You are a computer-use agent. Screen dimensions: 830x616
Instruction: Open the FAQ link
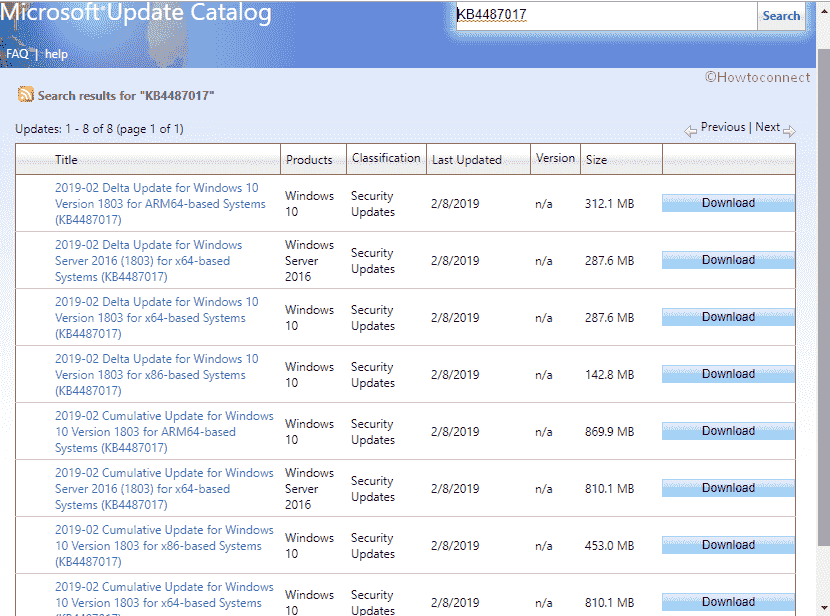17,54
